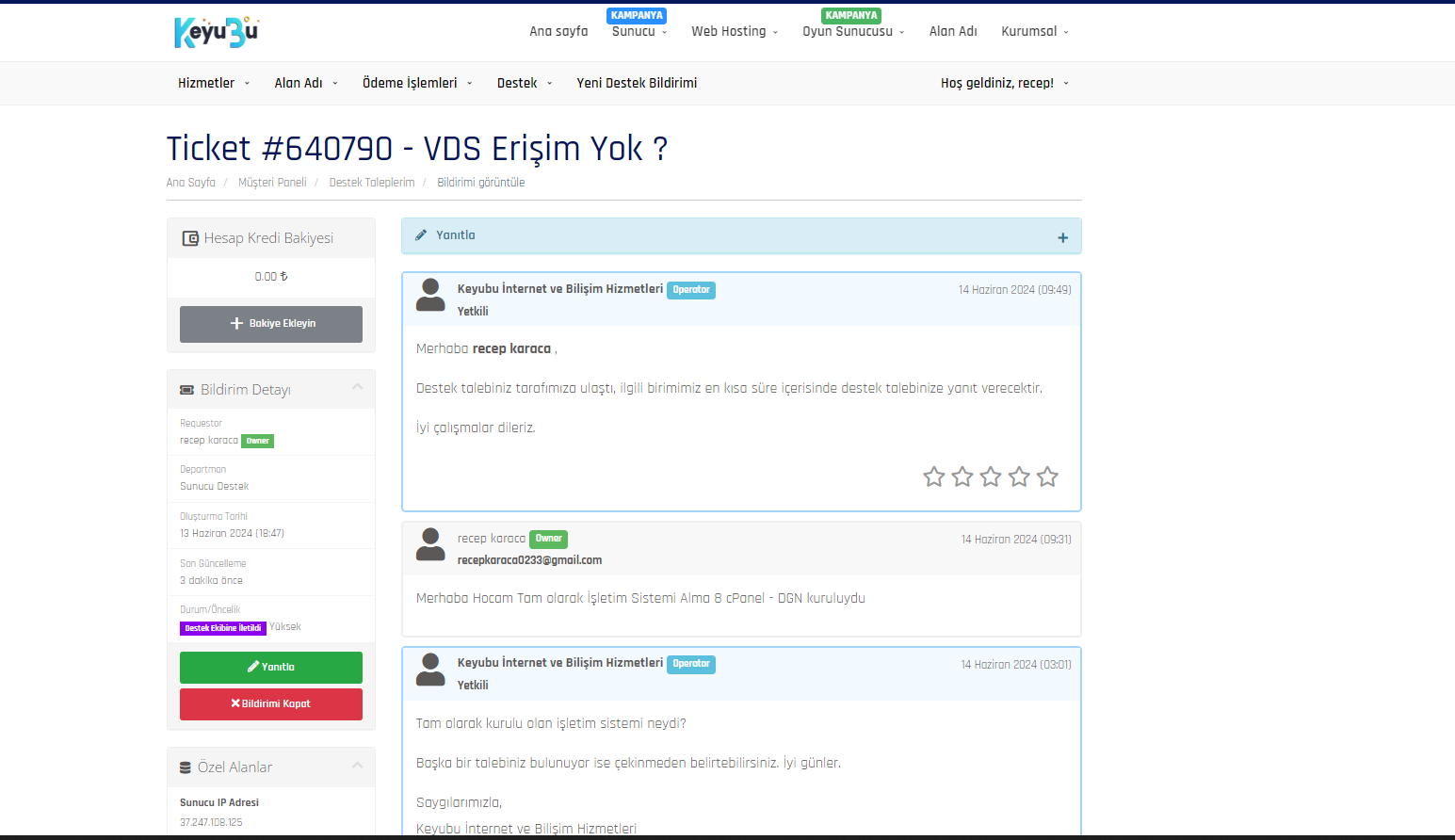Image resolution: width=1455 pixels, height=840 pixels.
Task: Click Owner badge under Requestor
Action: [x=258, y=441]
